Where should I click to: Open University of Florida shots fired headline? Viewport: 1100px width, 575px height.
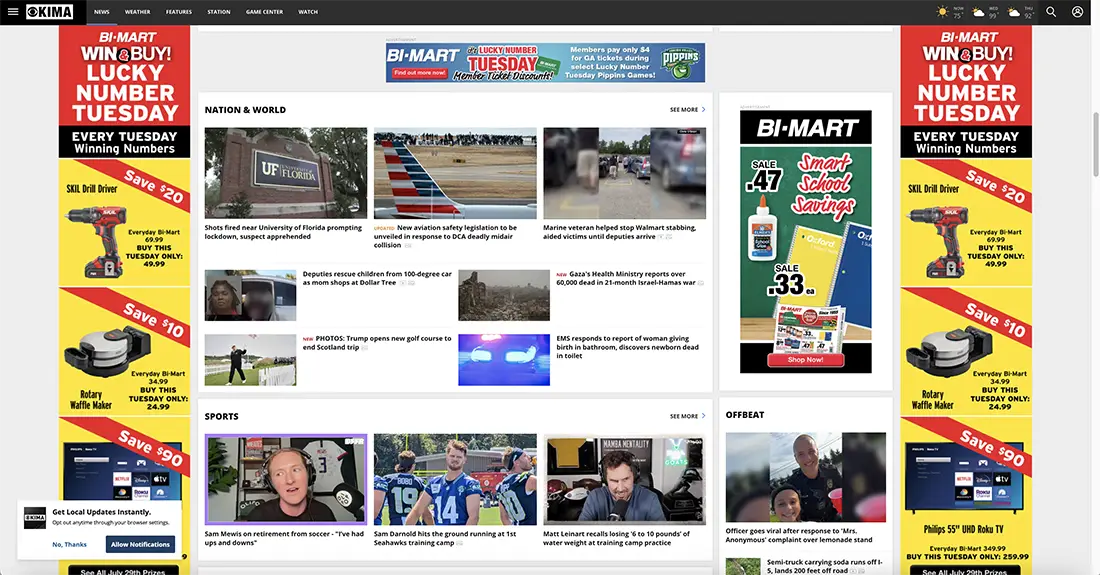(283, 232)
